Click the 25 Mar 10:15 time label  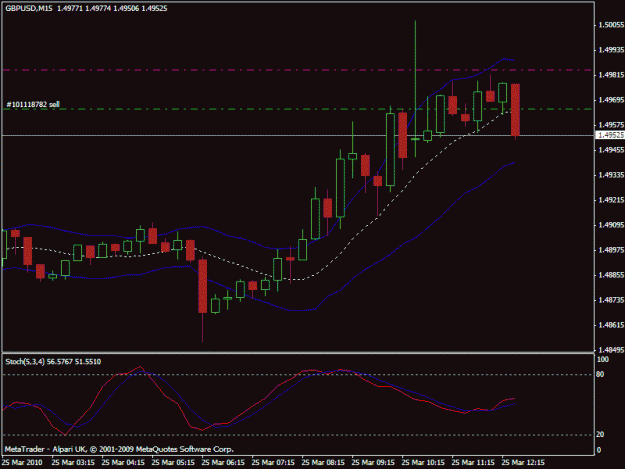(423, 463)
